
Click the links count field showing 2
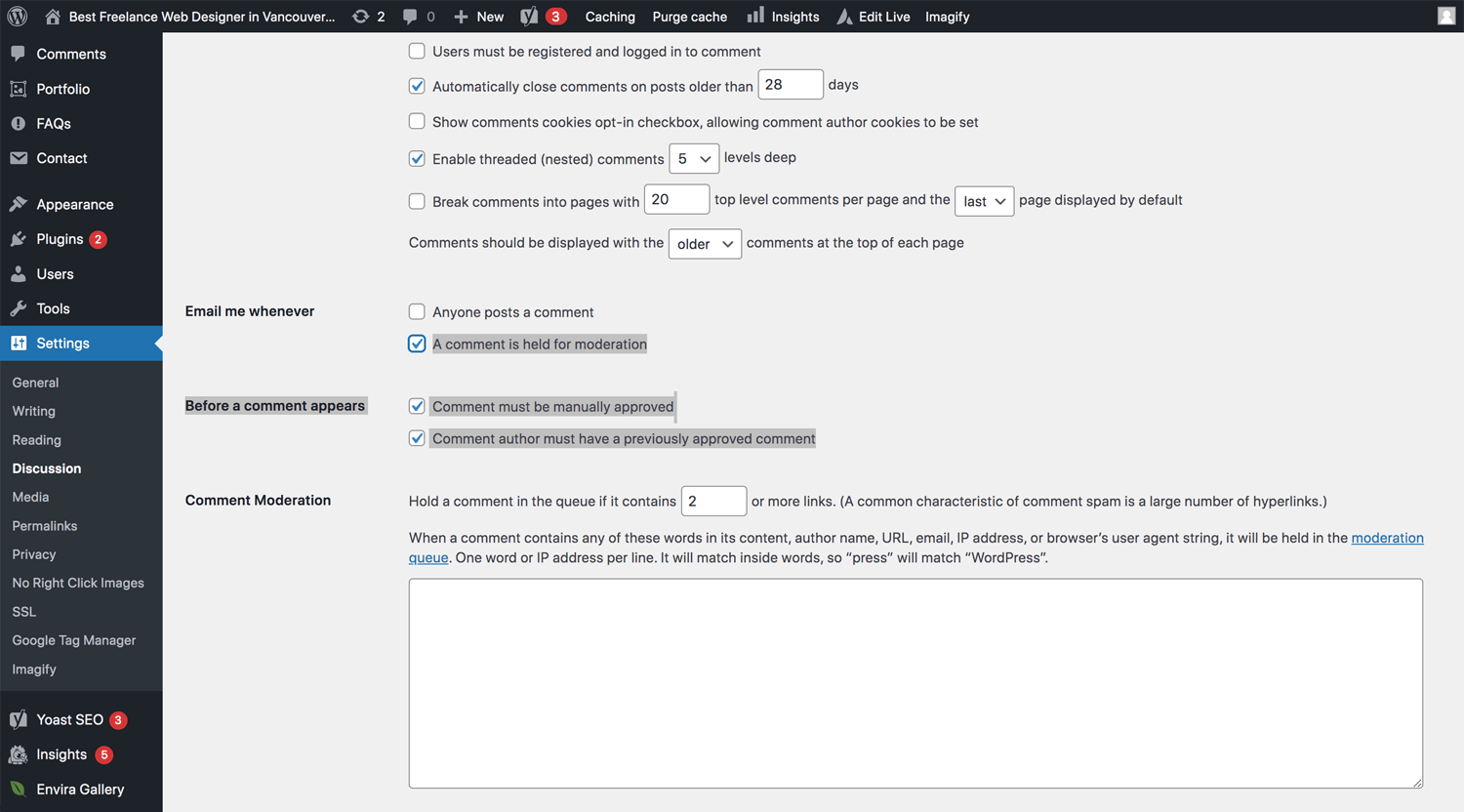pyautogui.click(x=713, y=501)
